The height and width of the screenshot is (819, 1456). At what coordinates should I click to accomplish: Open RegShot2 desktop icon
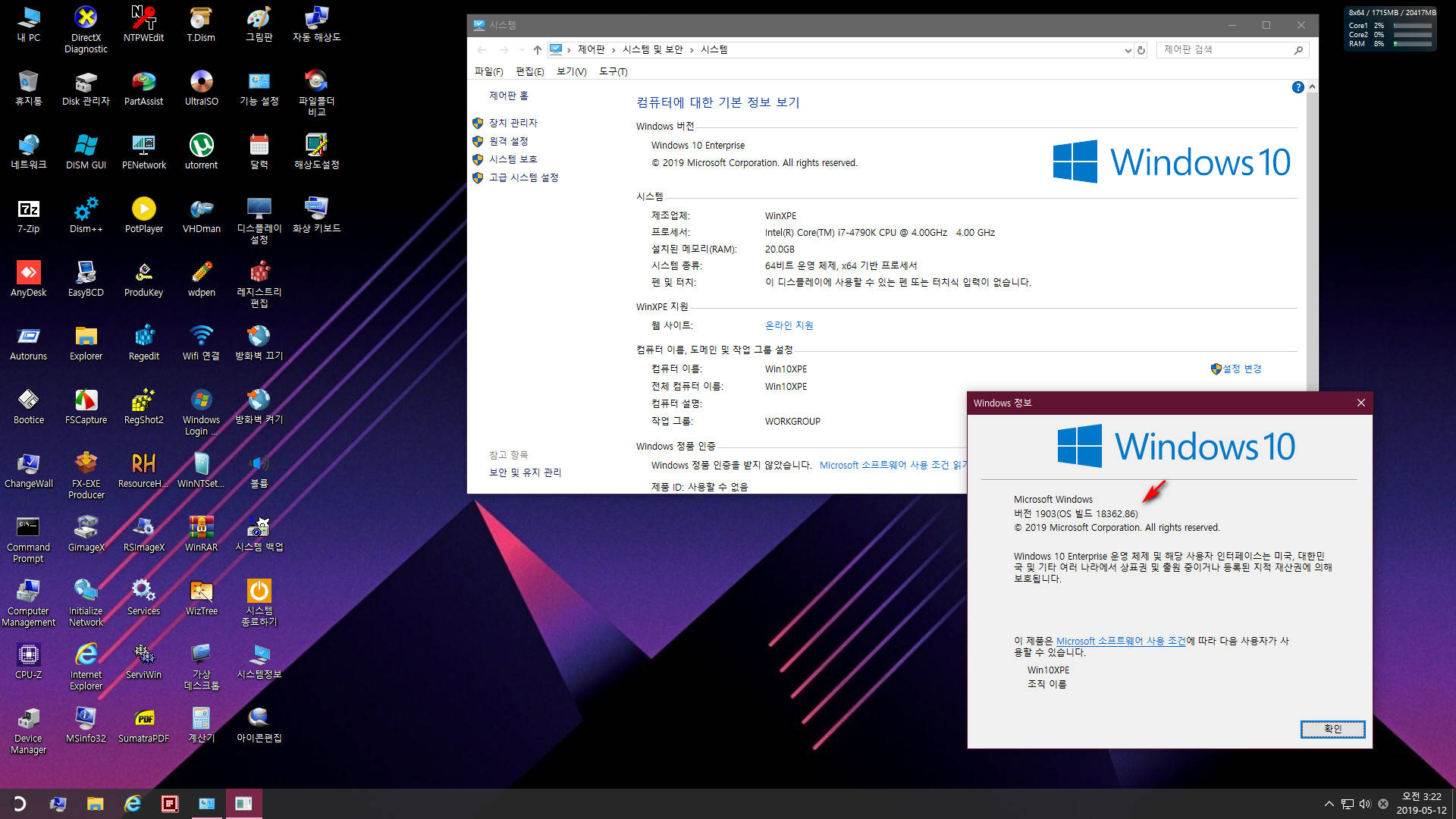point(143,406)
